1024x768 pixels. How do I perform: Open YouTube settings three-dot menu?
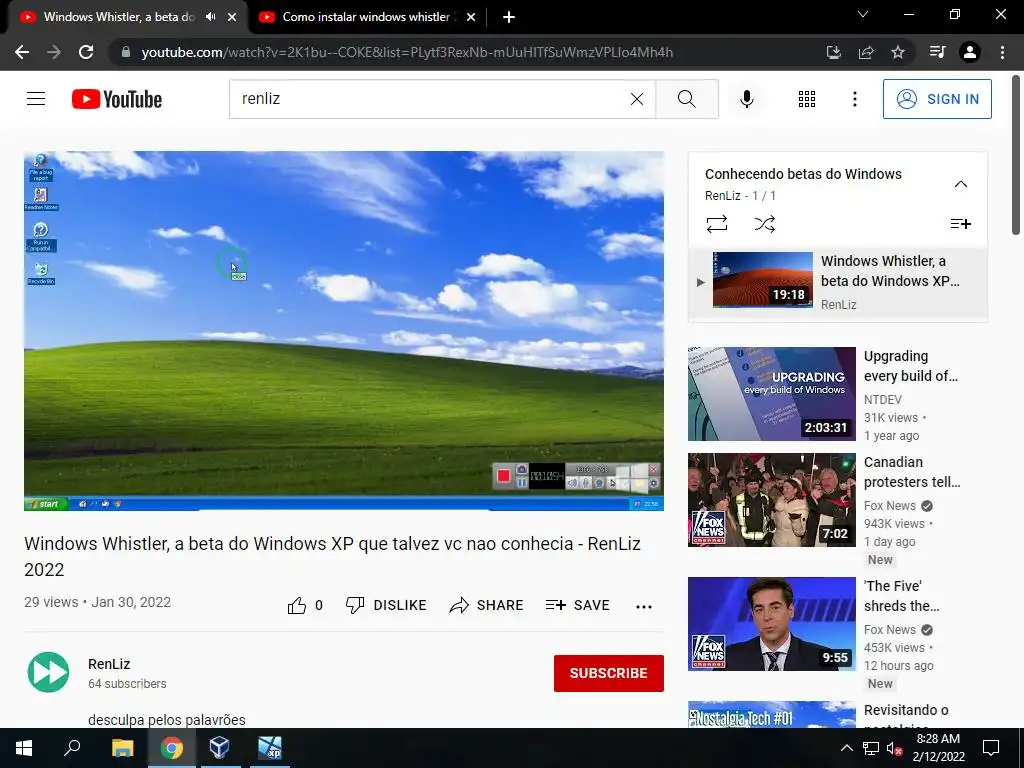pyautogui.click(x=854, y=99)
